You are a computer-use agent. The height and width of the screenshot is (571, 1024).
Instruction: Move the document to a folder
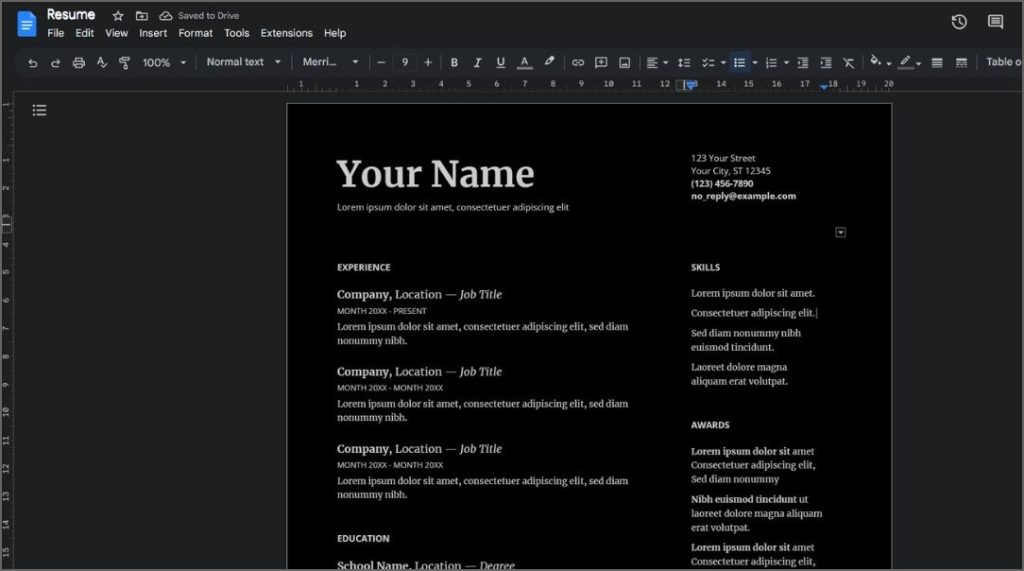coord(142,16)
